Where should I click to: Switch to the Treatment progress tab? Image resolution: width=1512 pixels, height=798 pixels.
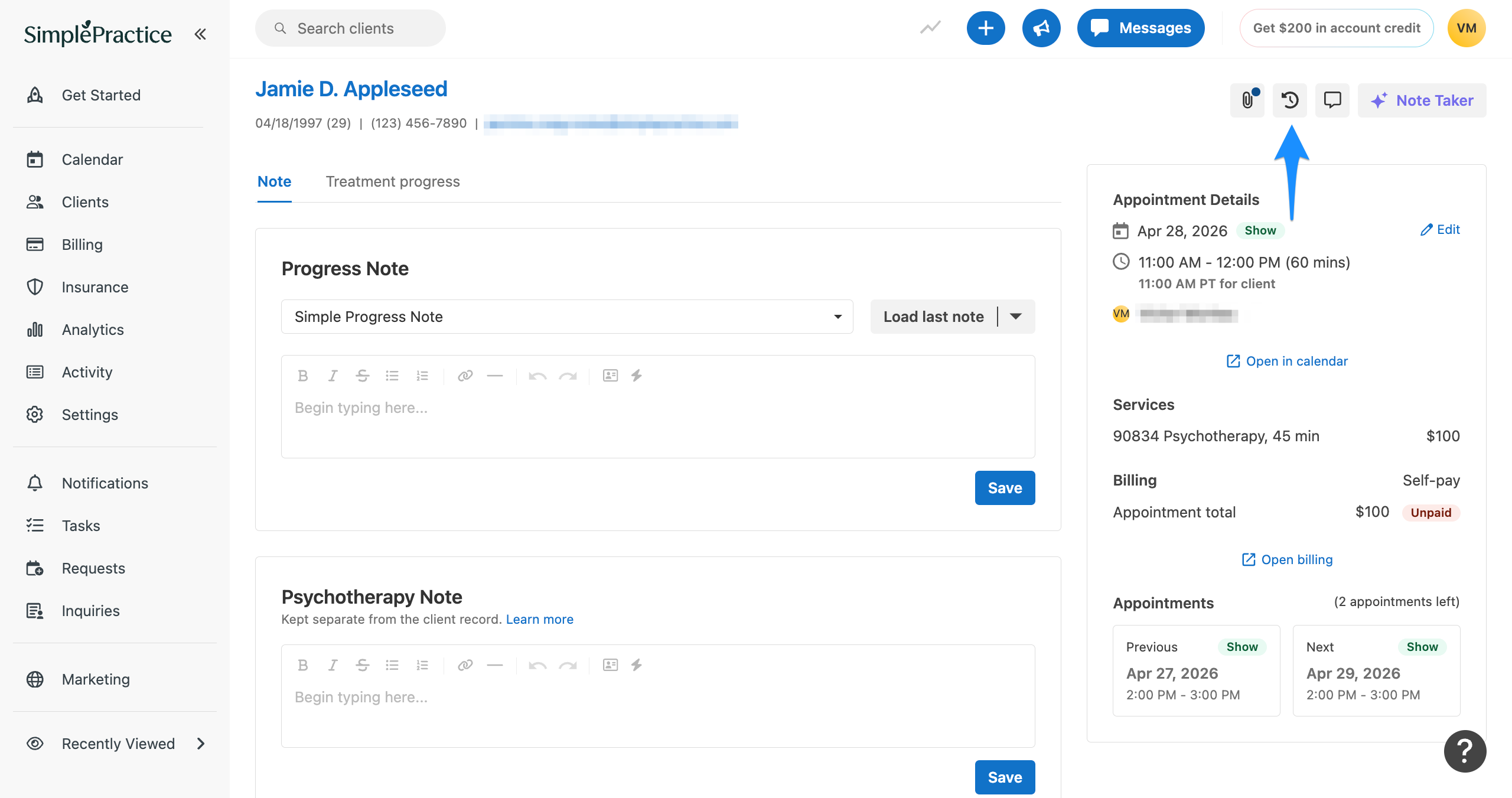pos(393,181)
